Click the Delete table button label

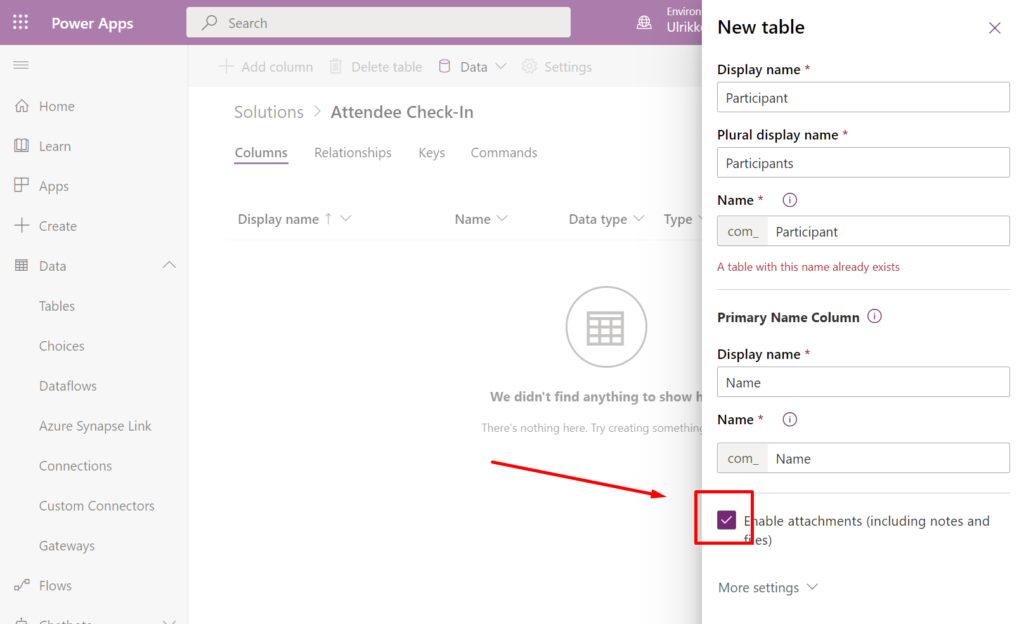(x=387, y=67)
